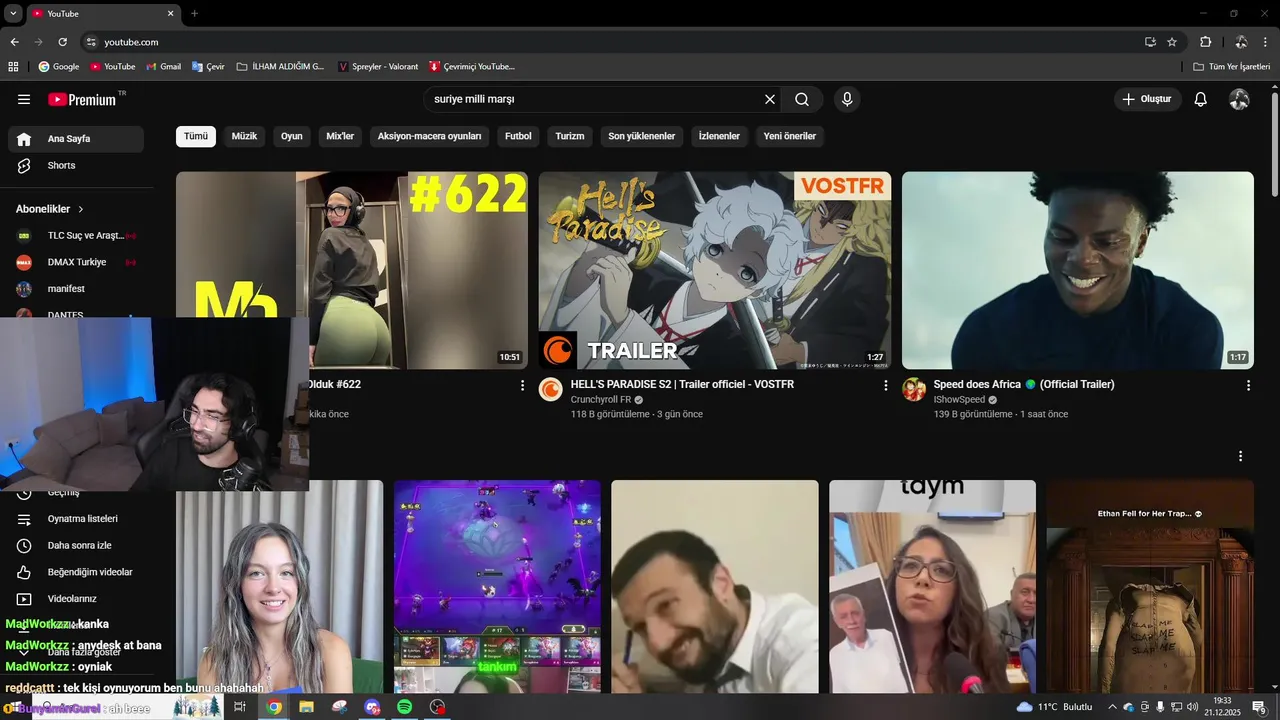Start voice search with microphone icon
Viewport: 1280px width, 720px height.
[847, 99]
